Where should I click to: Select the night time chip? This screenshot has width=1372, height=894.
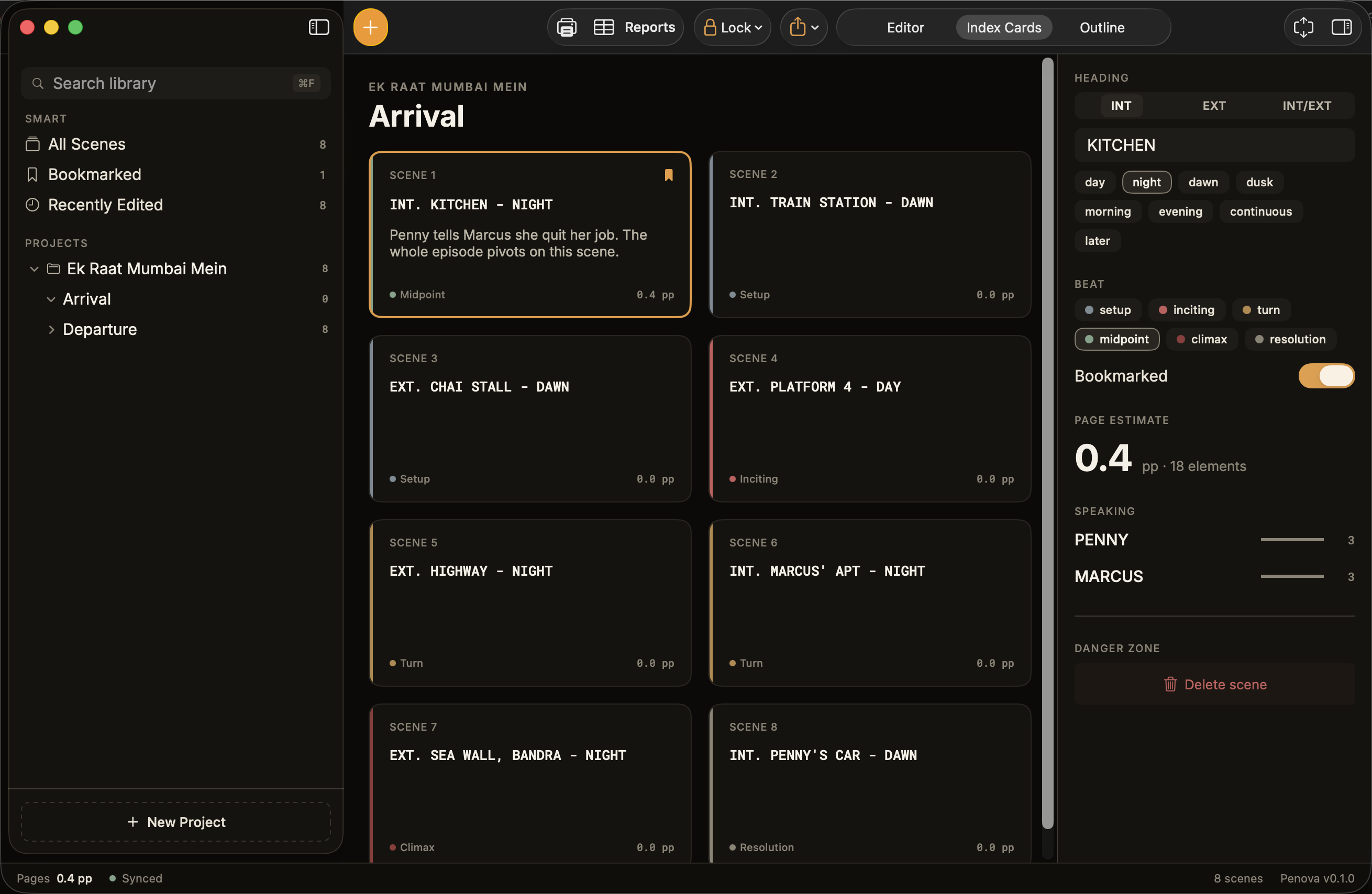pyautogui.click(x=1146, y=182)
